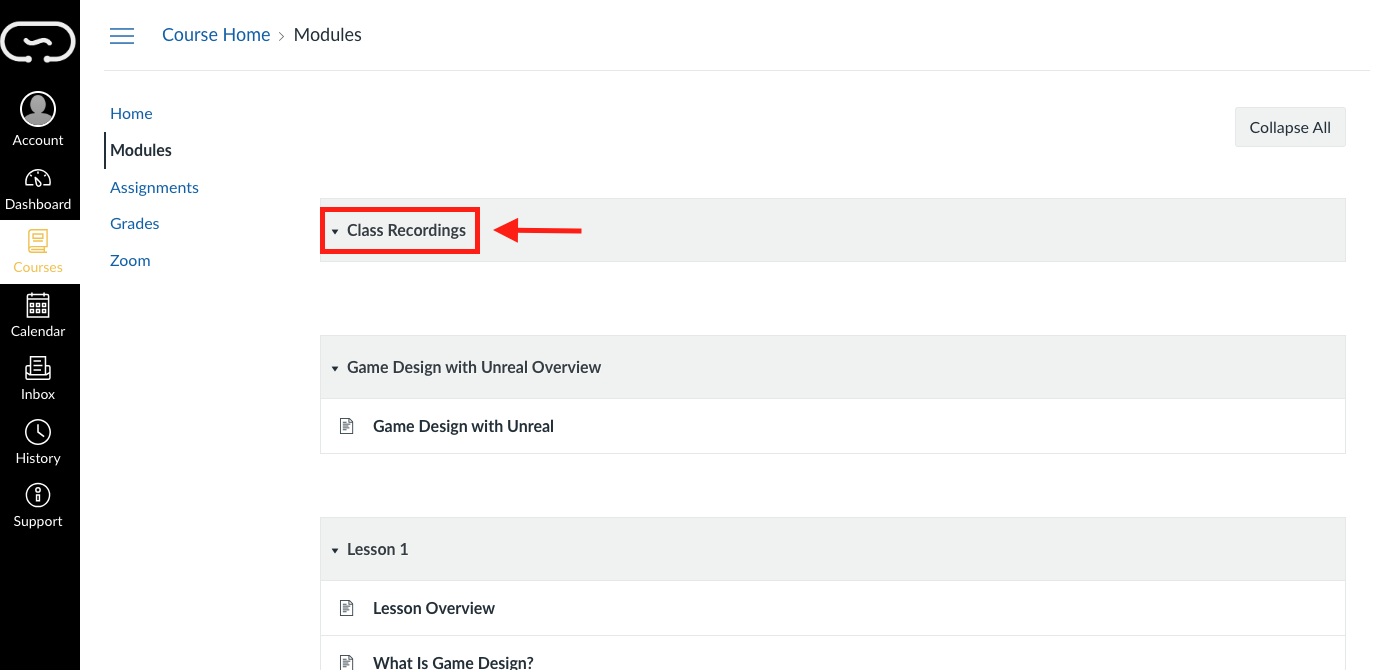Viewport: 1385px width, 670px height.
Task: Collapse the Lesson 1 module
Action: pos(335,550)
